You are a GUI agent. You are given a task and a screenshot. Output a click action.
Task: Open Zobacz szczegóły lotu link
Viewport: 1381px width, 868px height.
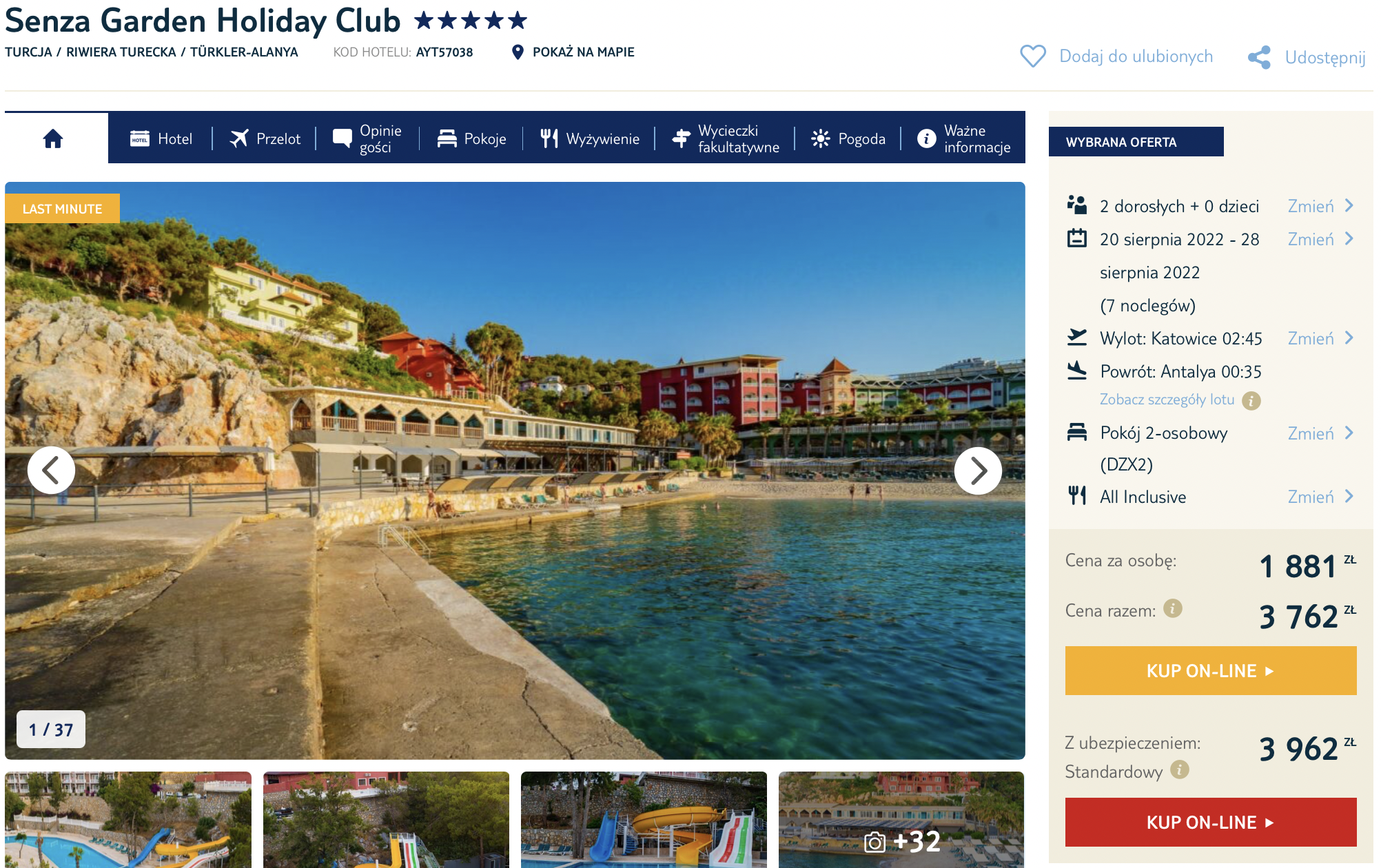click(1166, 400)
